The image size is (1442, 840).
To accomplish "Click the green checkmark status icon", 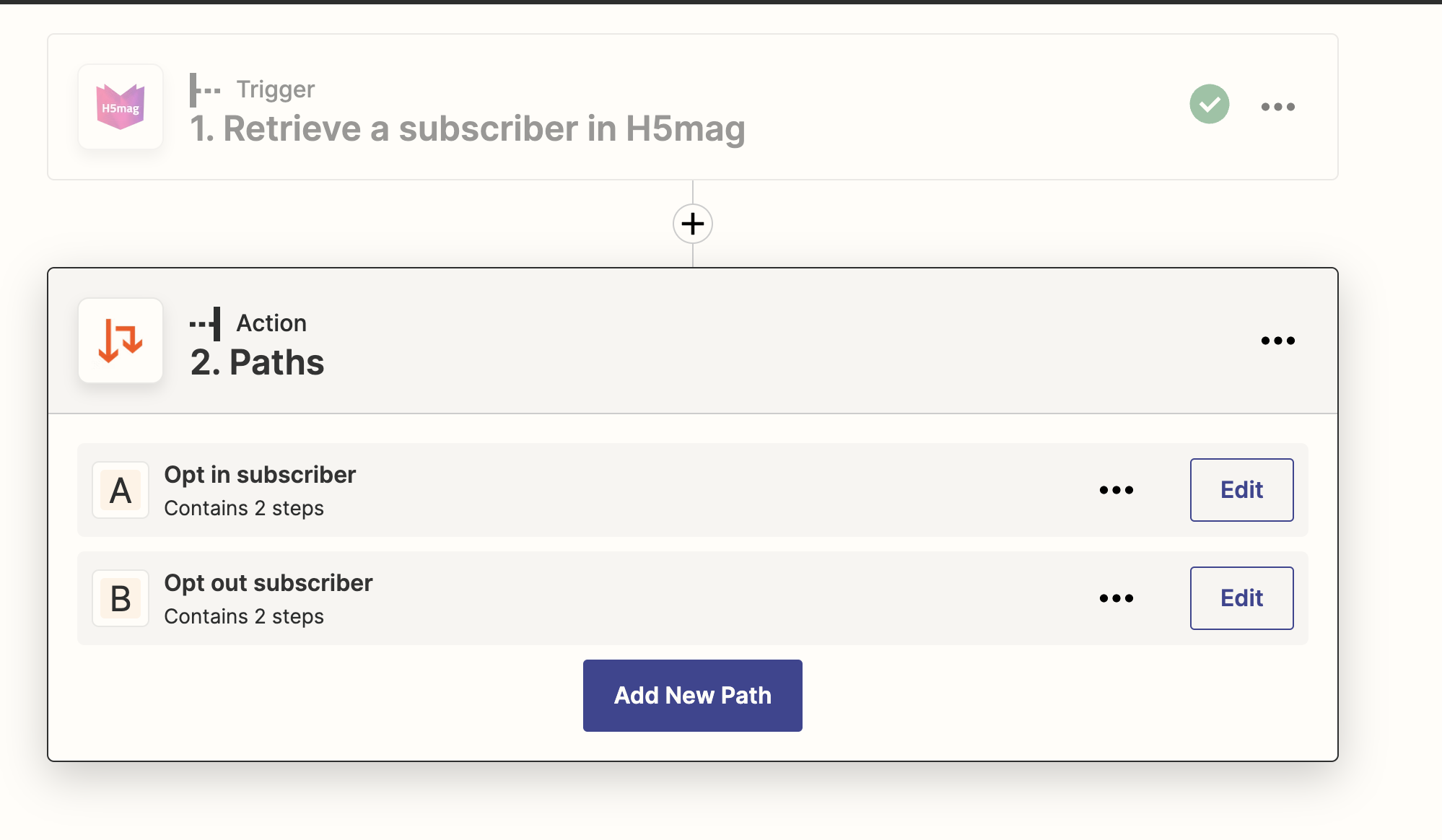I will [1210, 105].
